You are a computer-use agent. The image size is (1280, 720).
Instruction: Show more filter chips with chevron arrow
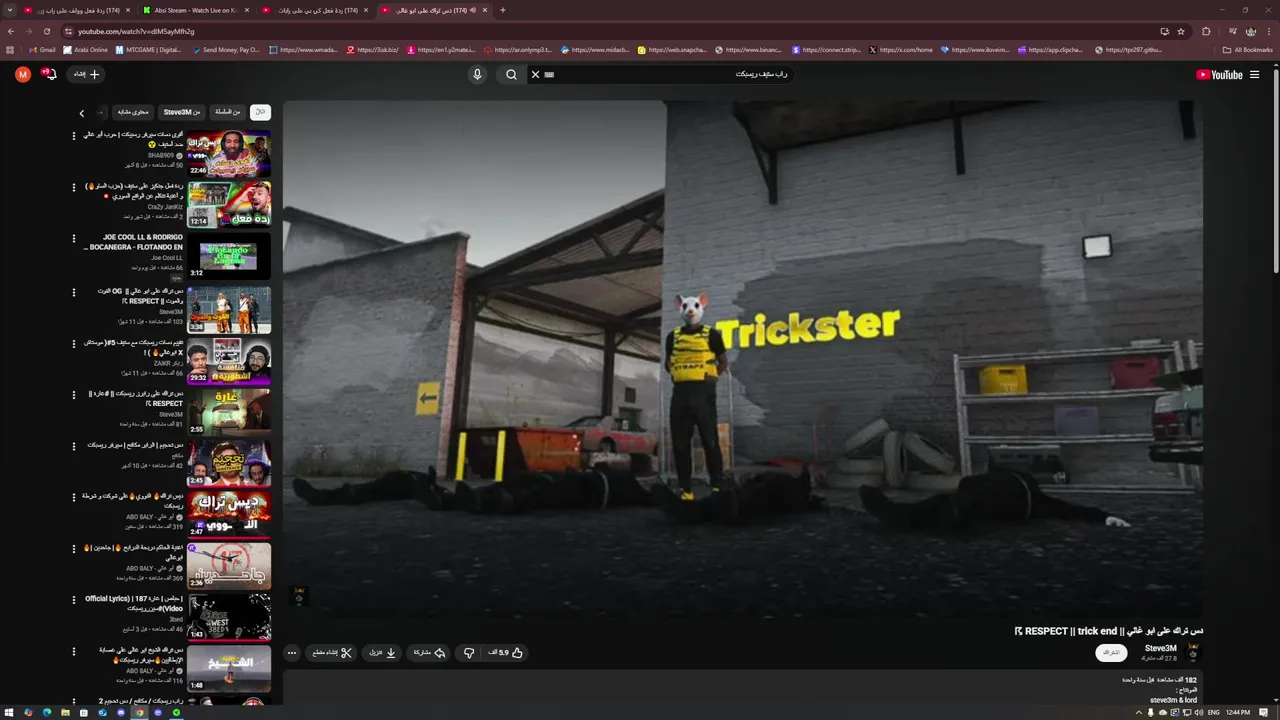pyautogui.click(x=82, y=113)
